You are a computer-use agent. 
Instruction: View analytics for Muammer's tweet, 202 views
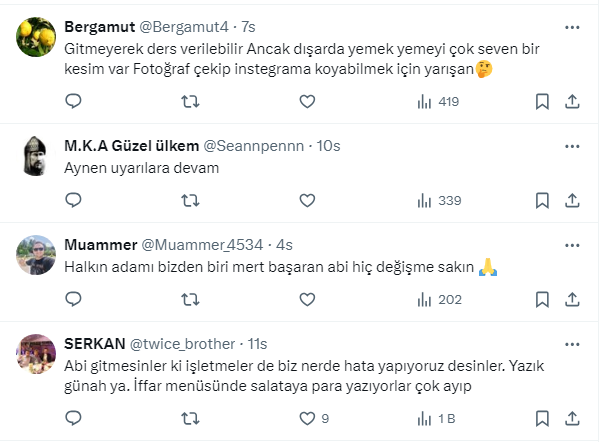[437, 299]
